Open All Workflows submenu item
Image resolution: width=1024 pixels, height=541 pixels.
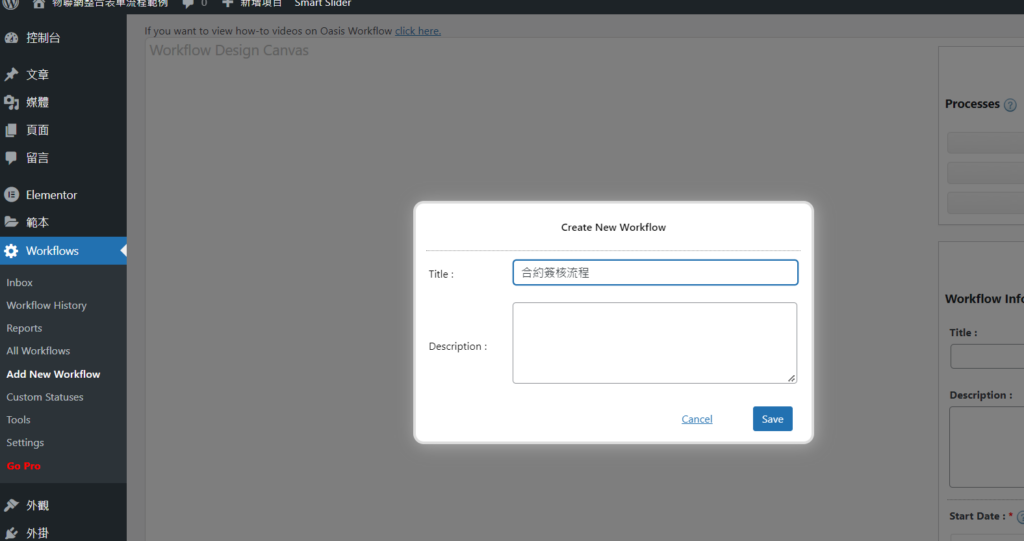click(38, 351)
